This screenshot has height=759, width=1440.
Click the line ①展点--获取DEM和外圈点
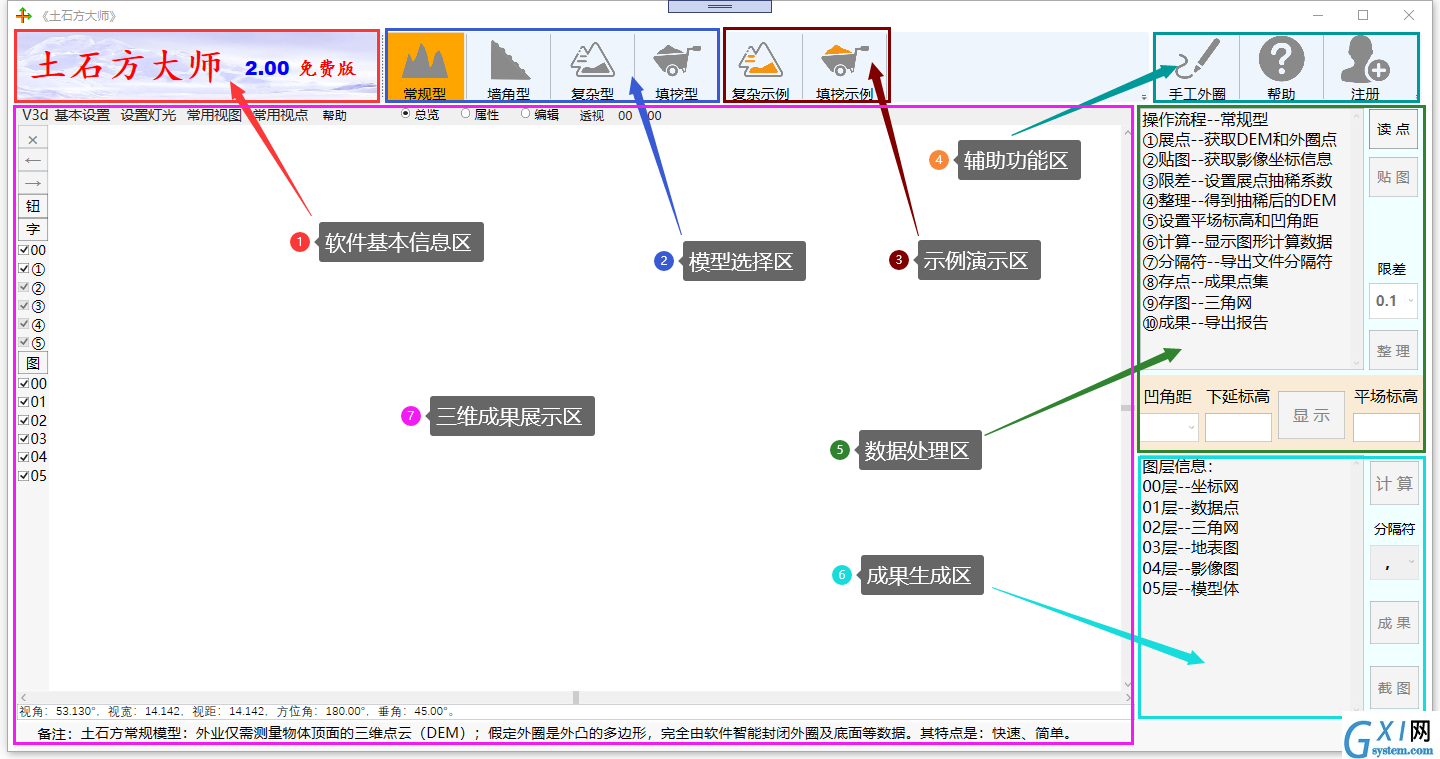pos(1240,139)
